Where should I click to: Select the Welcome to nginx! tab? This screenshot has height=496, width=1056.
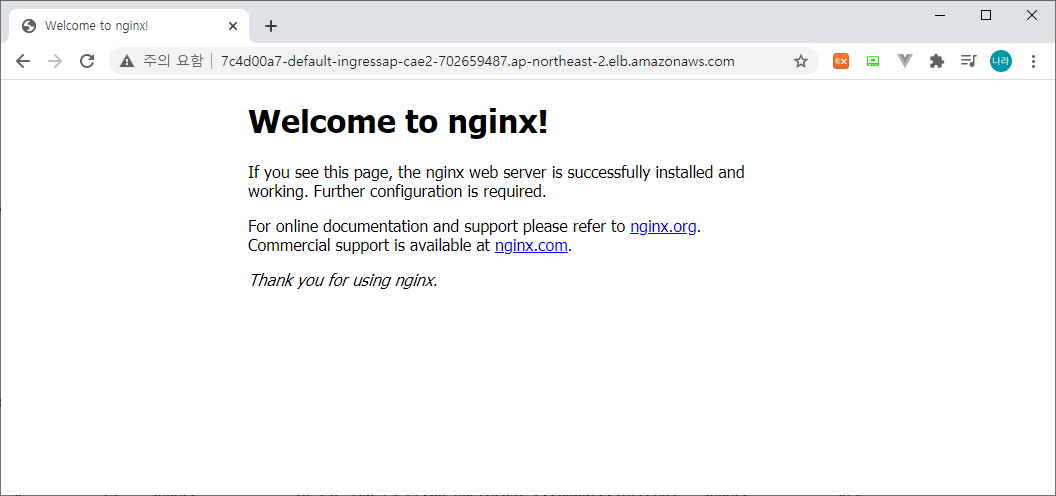(x=129, y=26)
